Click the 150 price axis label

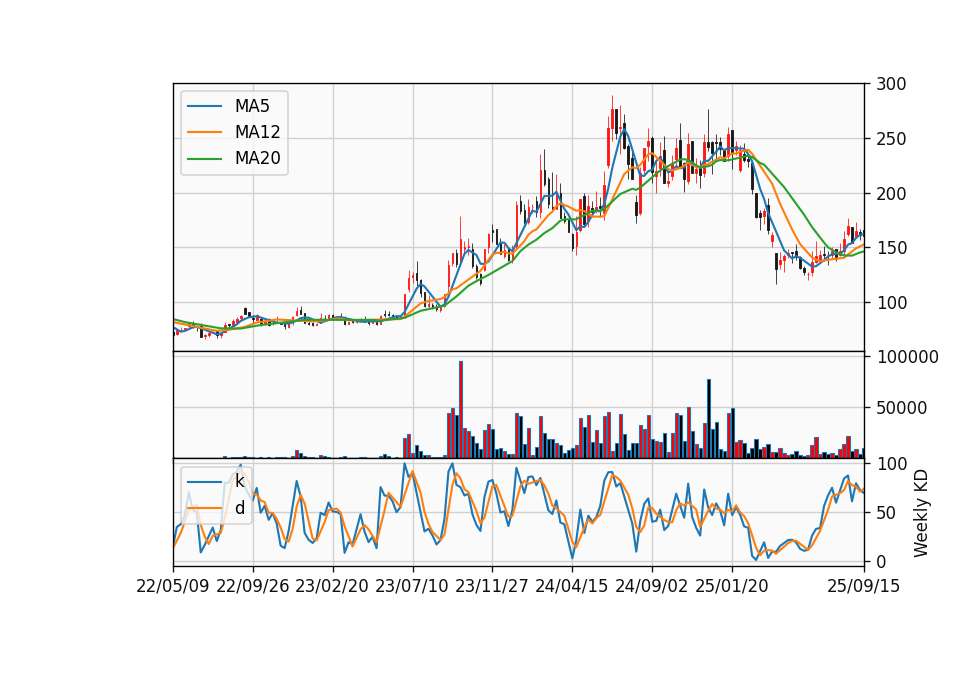click(891, 249)
